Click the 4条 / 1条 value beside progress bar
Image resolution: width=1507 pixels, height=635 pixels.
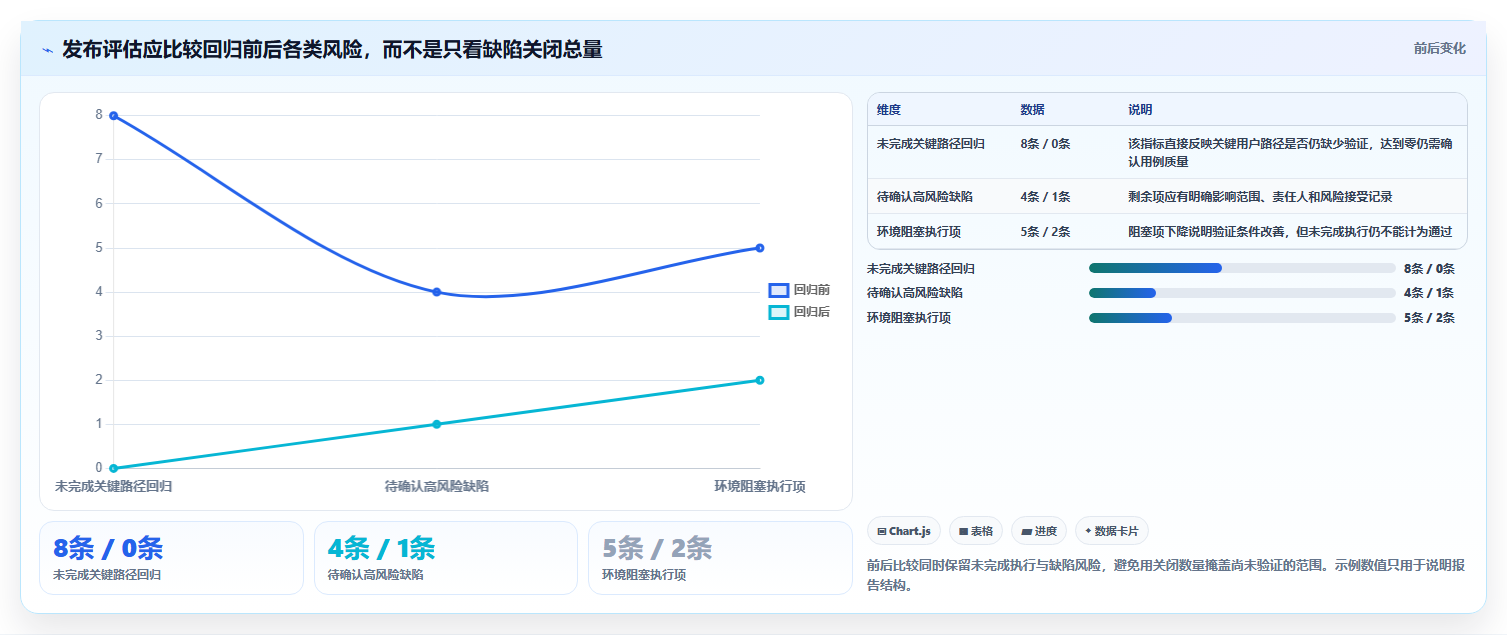(1429, 293)
